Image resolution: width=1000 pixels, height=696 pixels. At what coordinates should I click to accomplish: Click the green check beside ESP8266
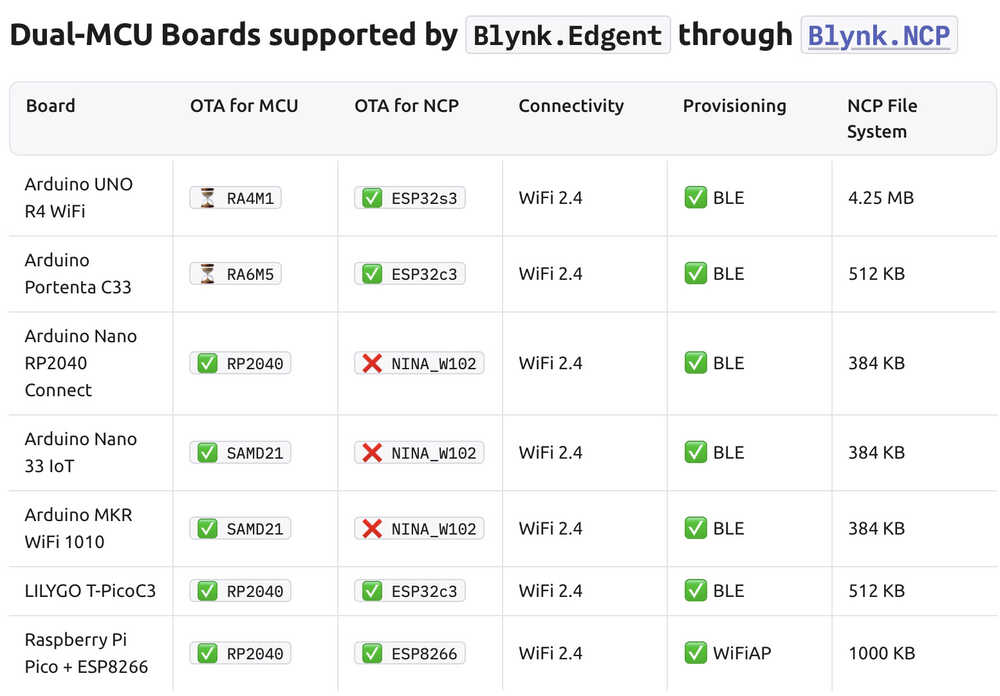(372, 653)
